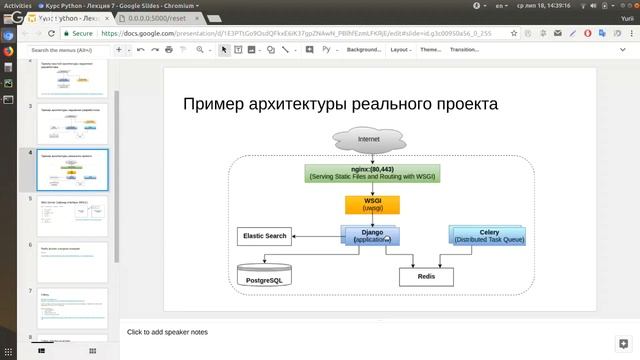
Task: Select the Elastic Search box
Action: pyautogui.click(x=264, y=236)
